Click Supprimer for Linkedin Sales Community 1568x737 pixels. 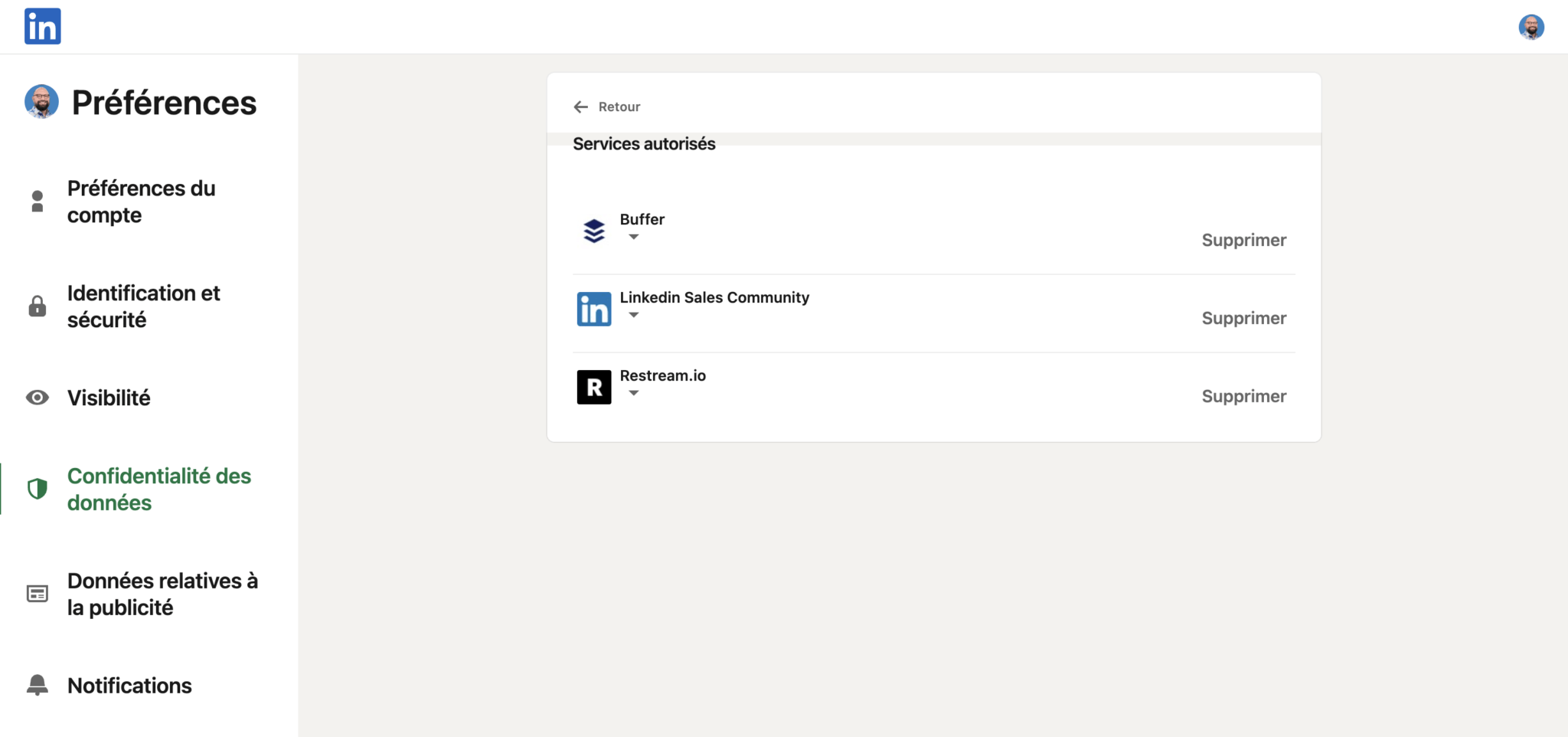coord(1244,318)
